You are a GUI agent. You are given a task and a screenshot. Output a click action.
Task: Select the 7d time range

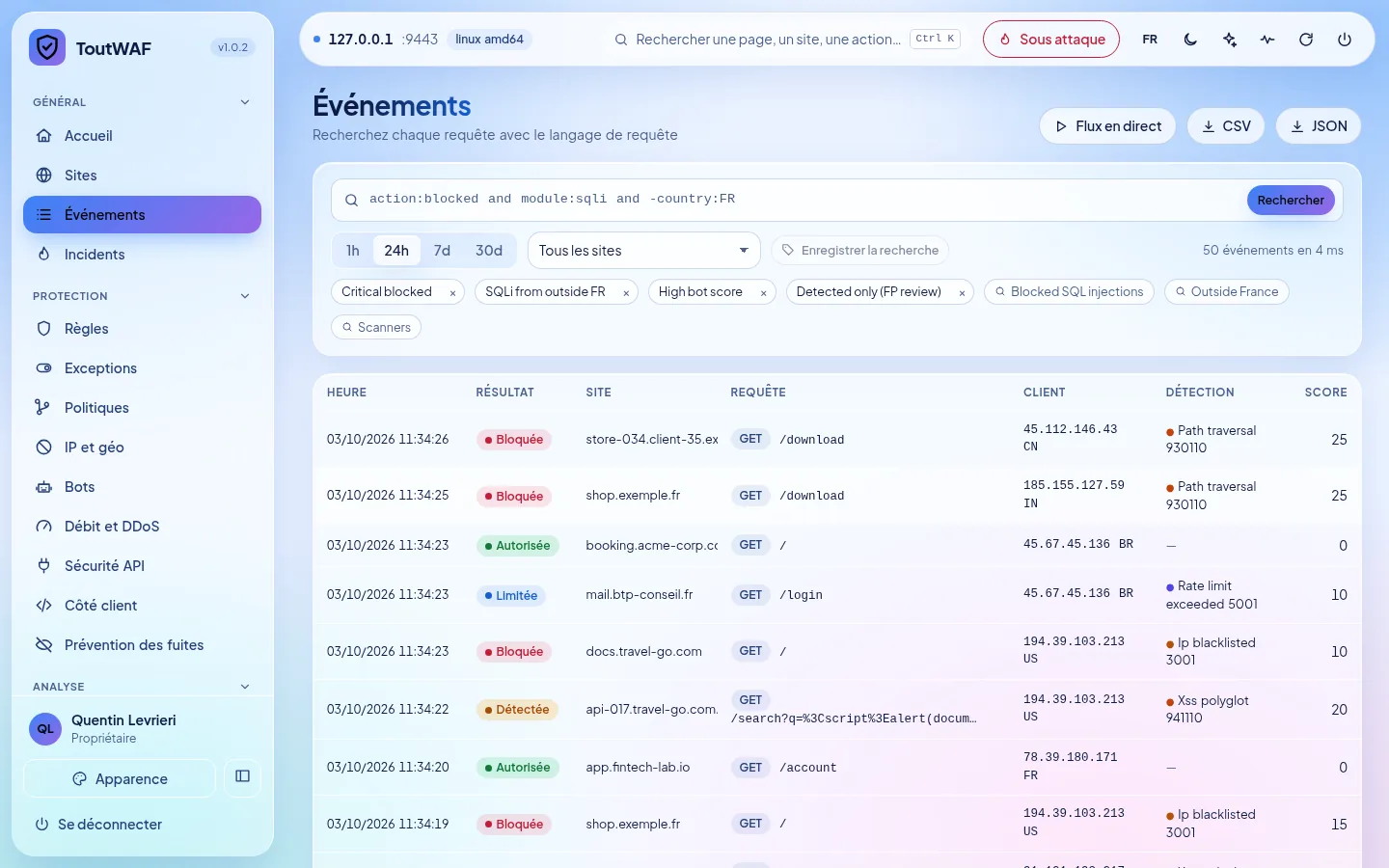(442, 251)
